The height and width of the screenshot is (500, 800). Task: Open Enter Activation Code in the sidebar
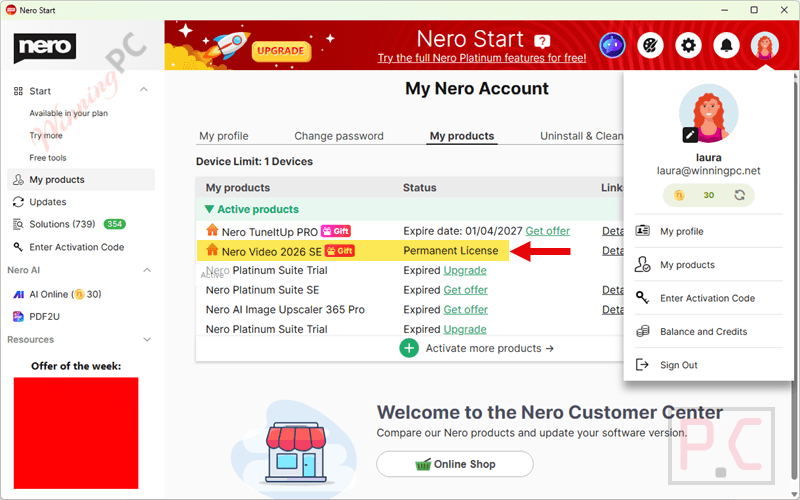[77, 247]
